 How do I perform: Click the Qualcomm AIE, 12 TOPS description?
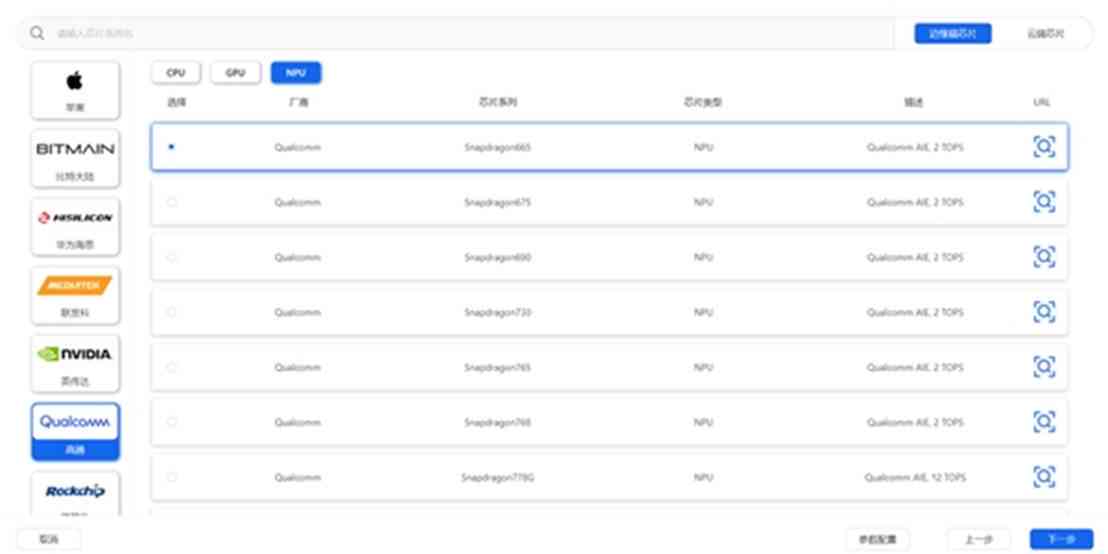coord(915,477)
